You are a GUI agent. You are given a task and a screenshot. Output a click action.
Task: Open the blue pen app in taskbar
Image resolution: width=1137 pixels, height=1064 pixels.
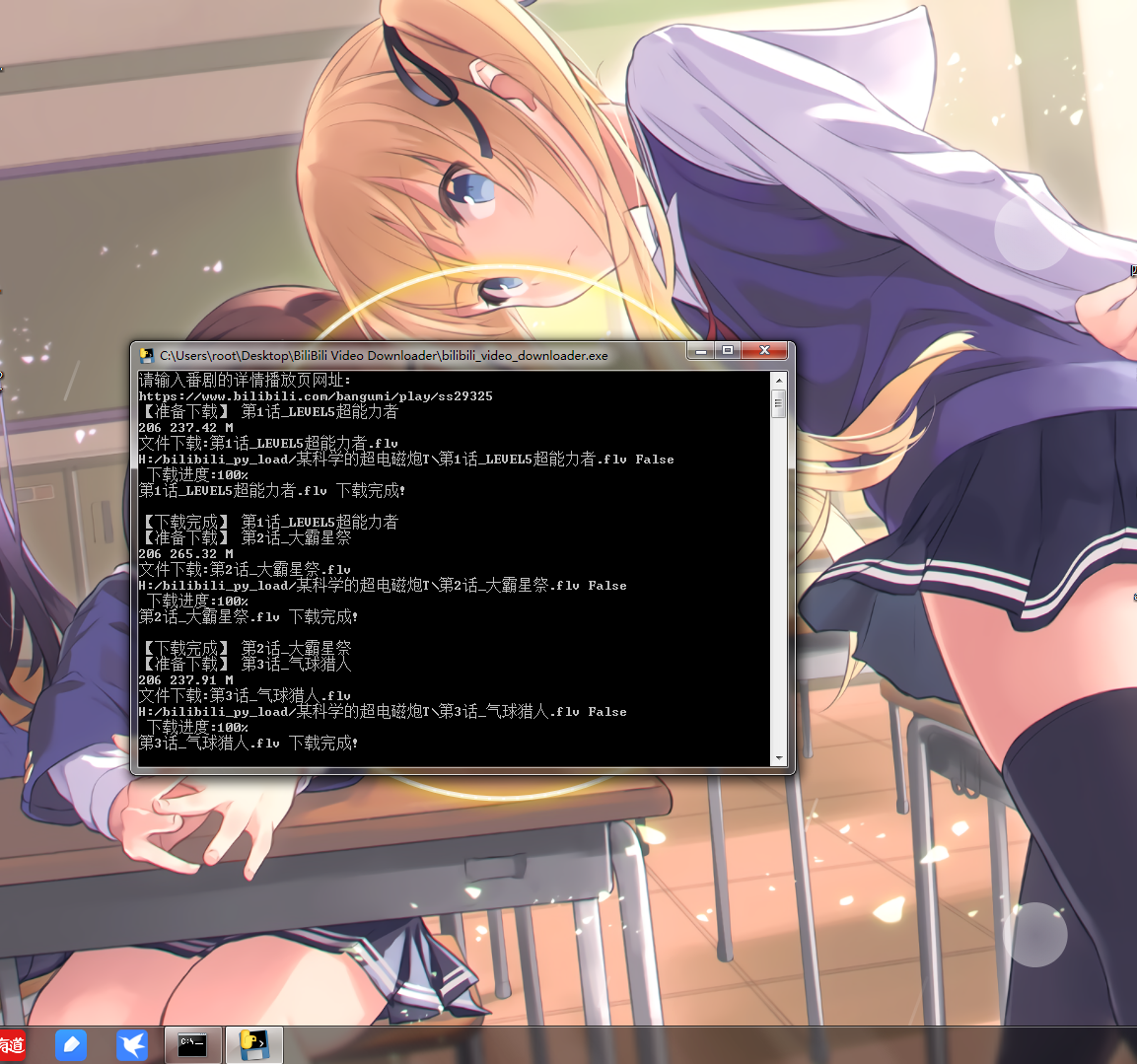pyautogui.click(x=71, y=1045)
